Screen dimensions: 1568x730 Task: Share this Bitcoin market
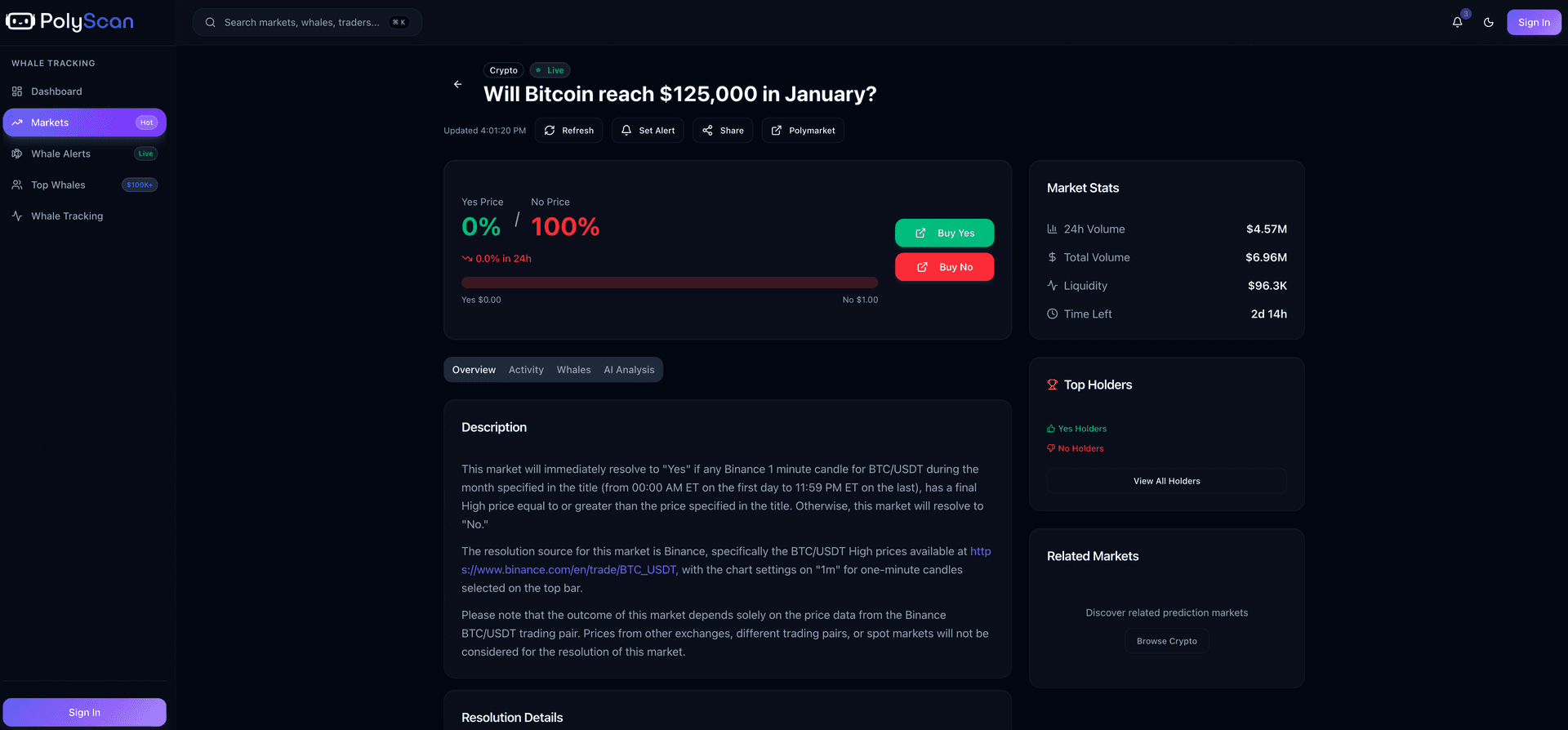723,131
